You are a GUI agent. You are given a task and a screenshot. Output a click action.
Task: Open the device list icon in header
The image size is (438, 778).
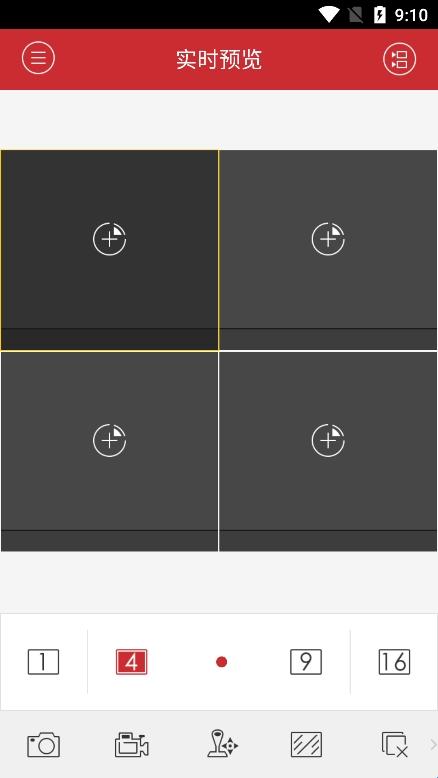(399, 59)
